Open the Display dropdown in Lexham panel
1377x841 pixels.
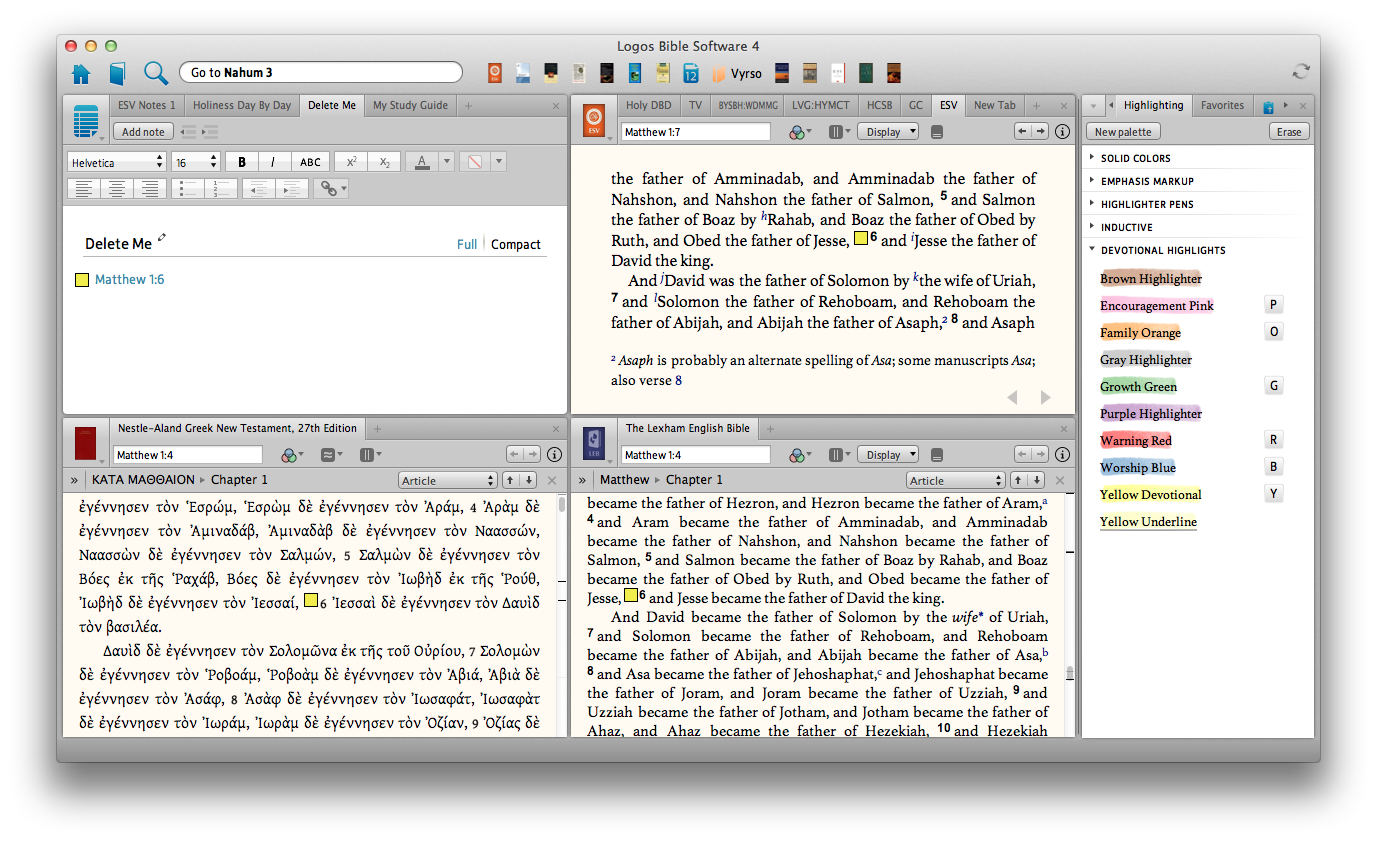tap(888, 455)
